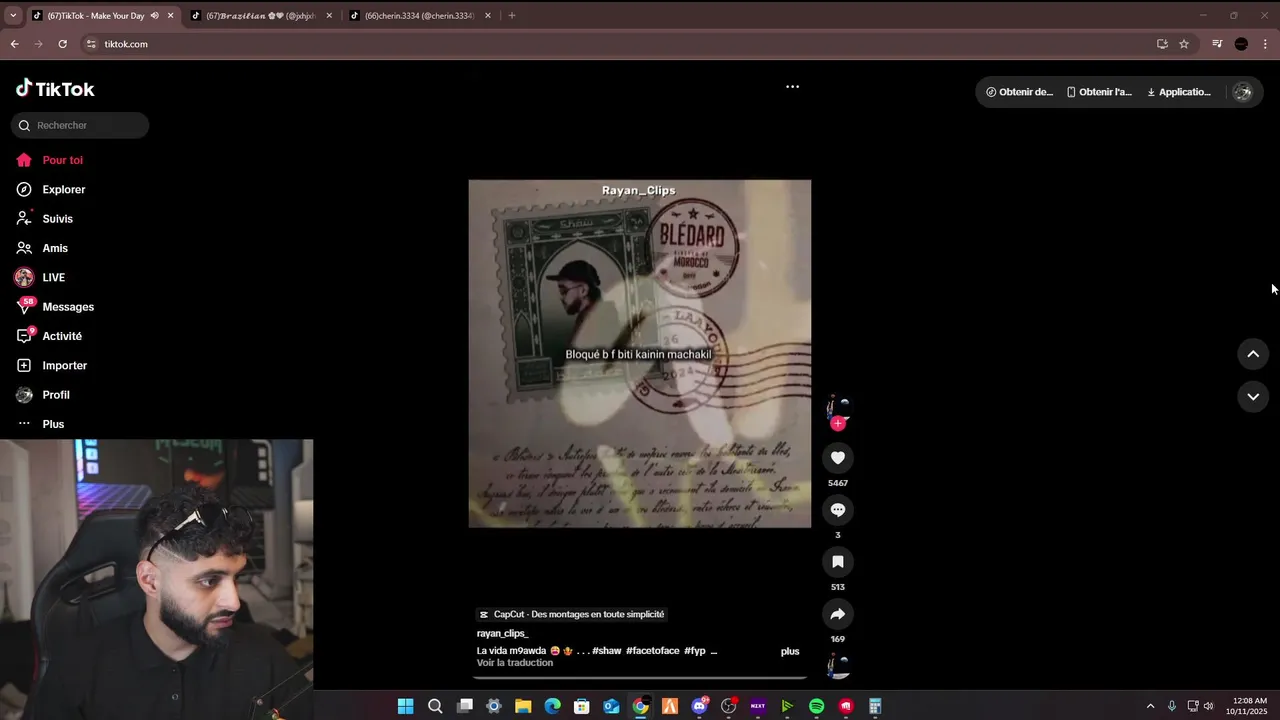Go to the previous video with up arrow
Viewport: 1280px width, 720px height.
coord(1253,354)
